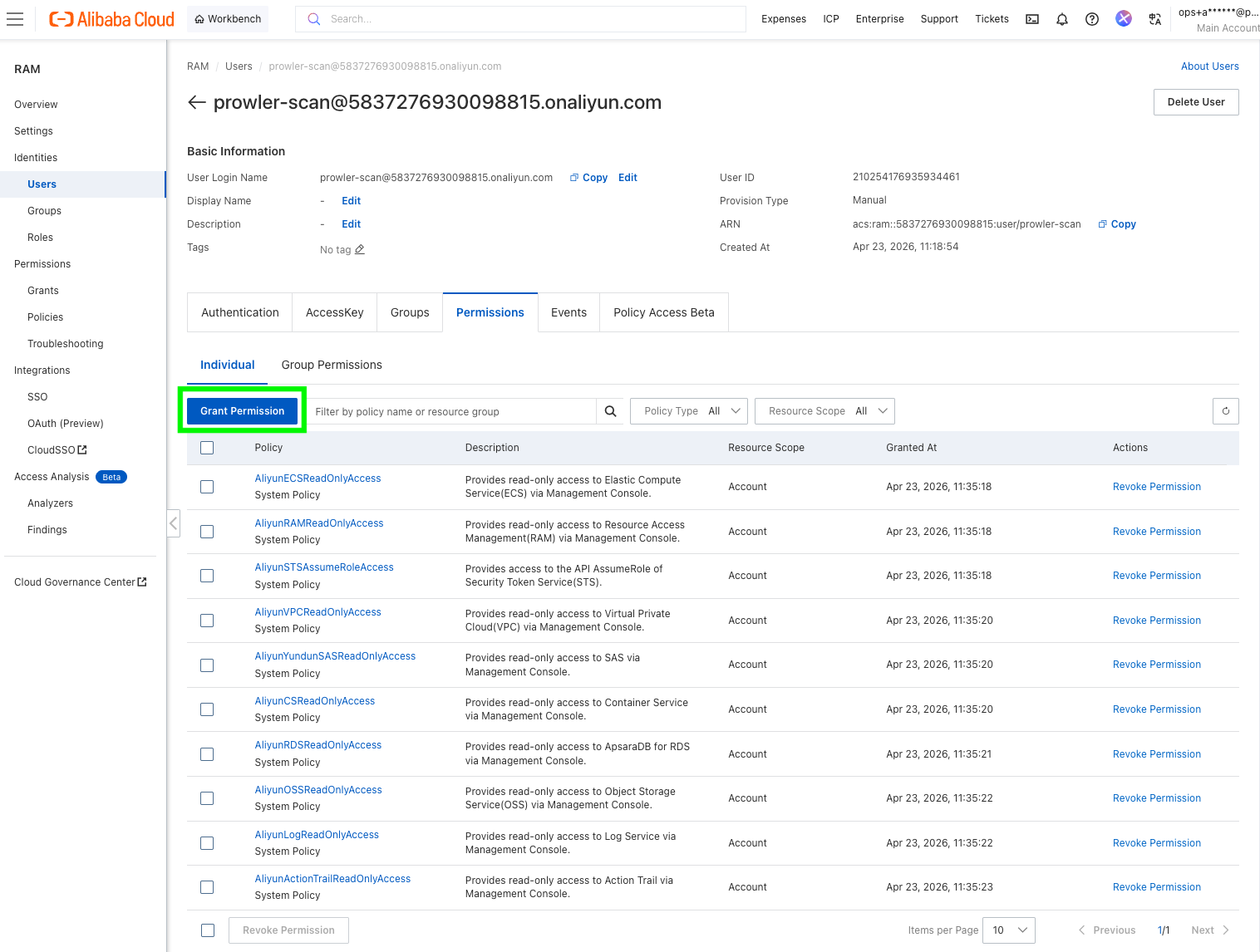Edit tags with the pencil icon
This screenshot has width=1260, height=952.
pyautogui.click(x=359, y=248)
